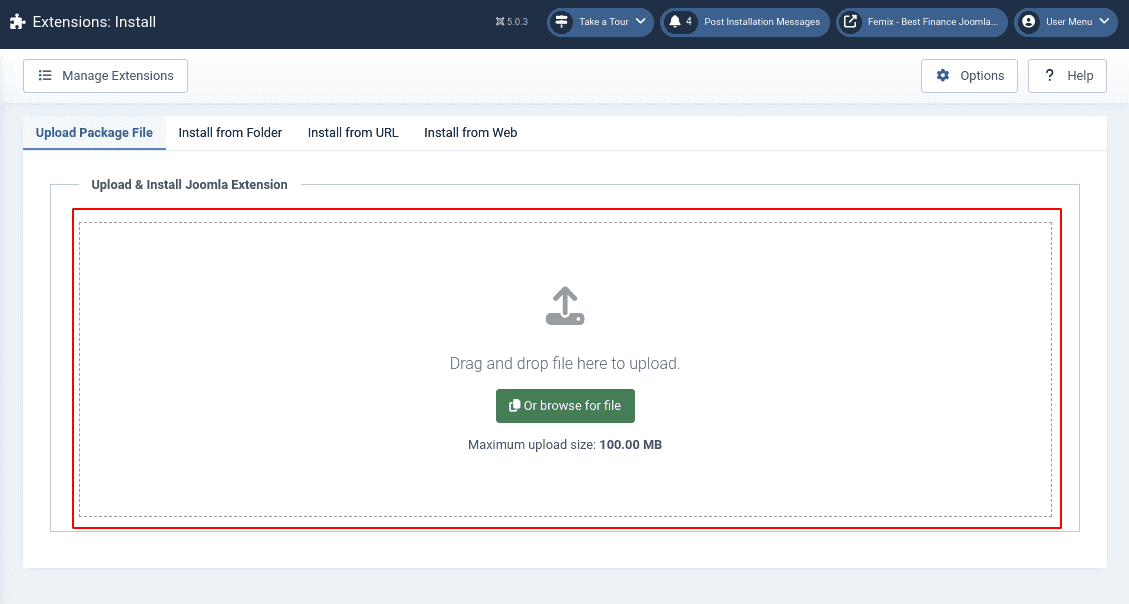Select the Upload Package File tab
Screen dimensions: 1129x604
pos(94,133)
